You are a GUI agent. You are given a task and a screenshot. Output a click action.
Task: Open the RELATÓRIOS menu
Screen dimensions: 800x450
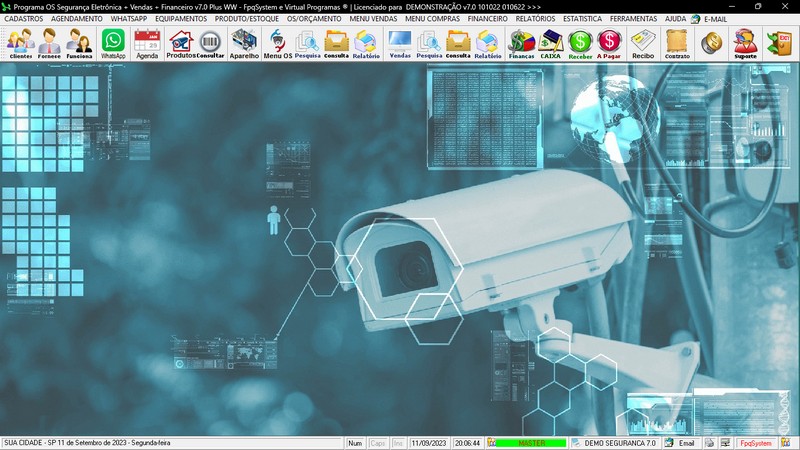pyautogui.click(x=535, y=19)
